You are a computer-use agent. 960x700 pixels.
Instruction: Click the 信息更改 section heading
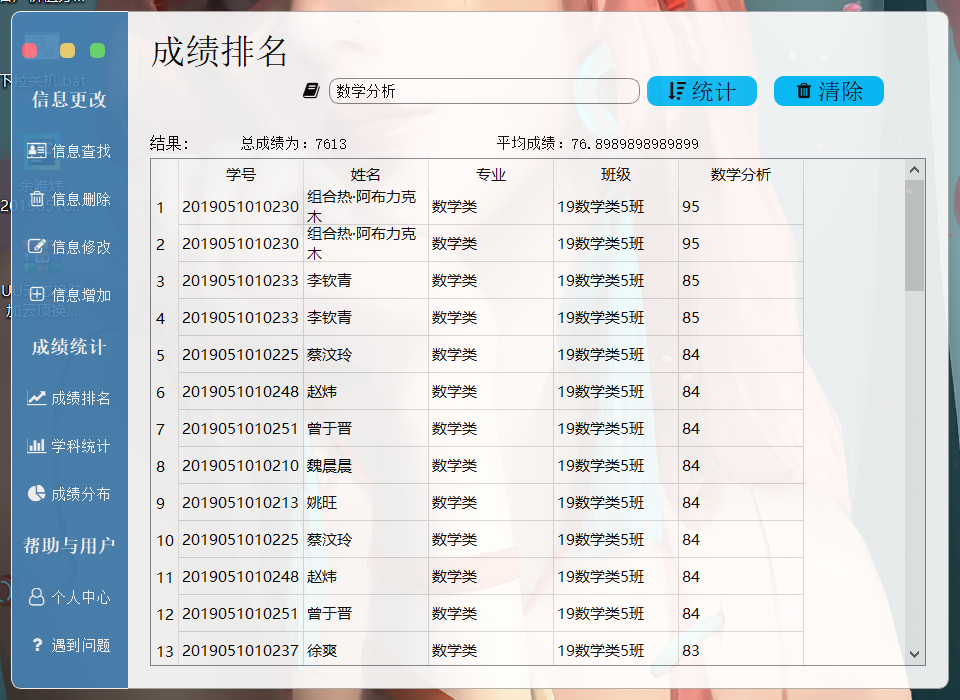pos(69,99)
